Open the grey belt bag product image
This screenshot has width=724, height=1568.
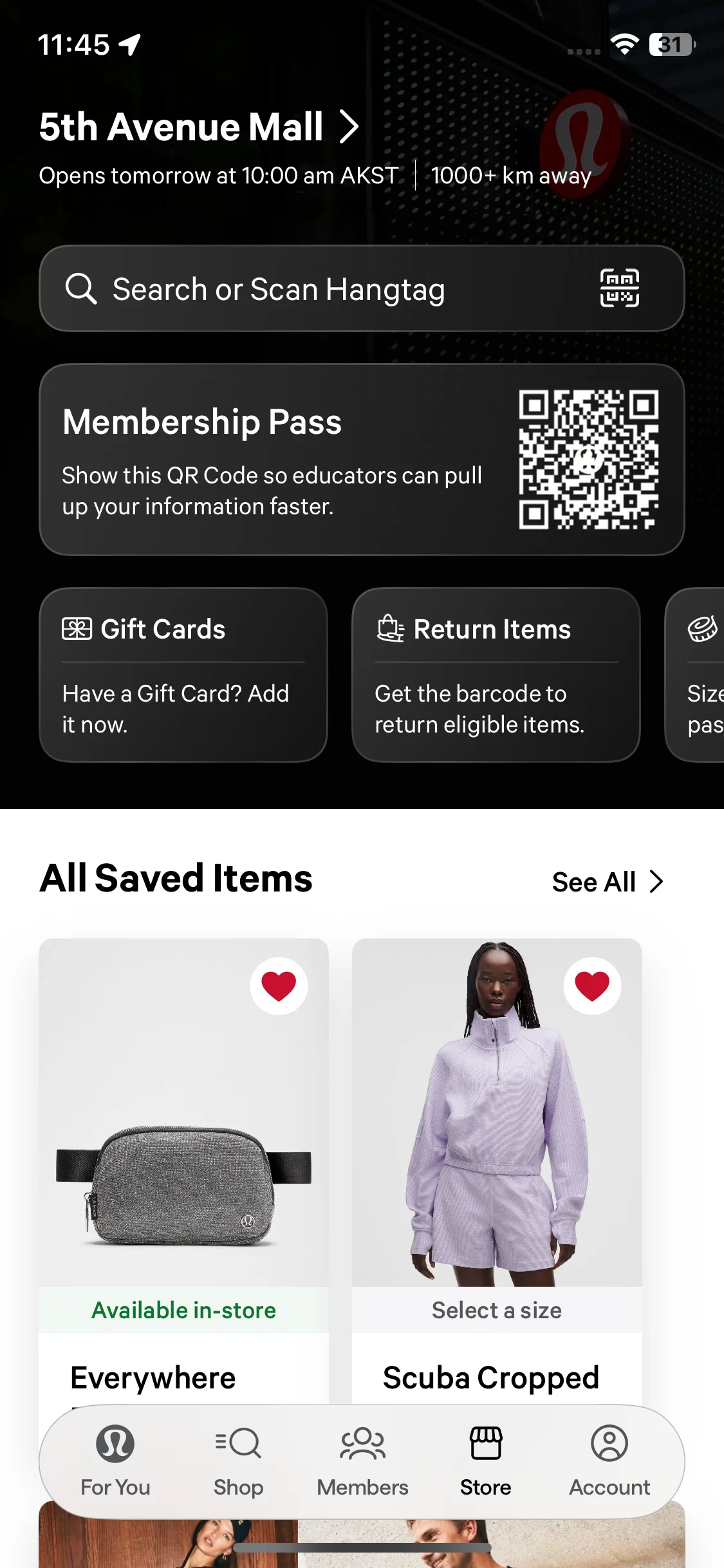click(183, 1112)
